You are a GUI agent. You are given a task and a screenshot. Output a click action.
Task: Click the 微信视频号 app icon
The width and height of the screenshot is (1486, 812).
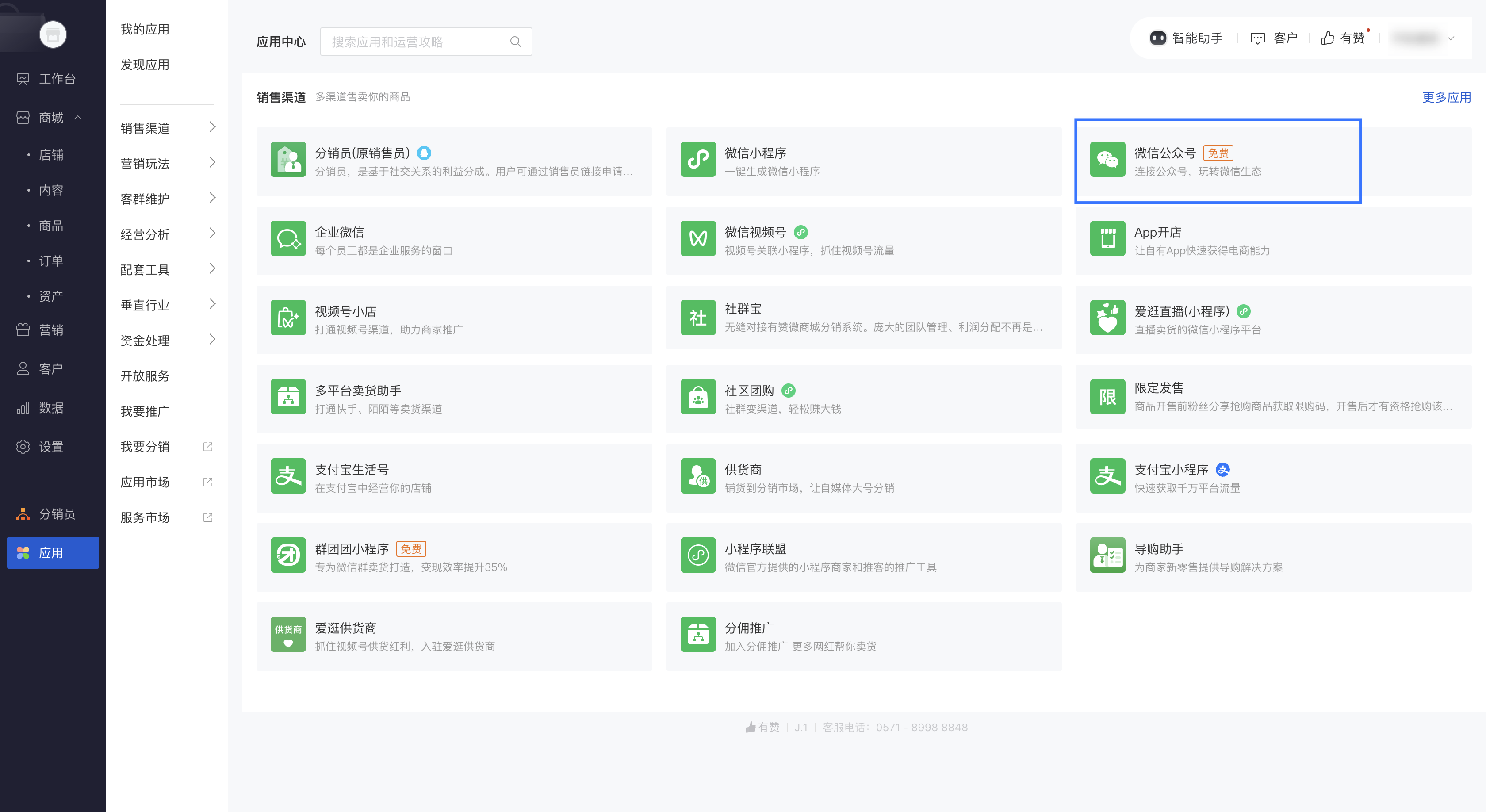697,238
